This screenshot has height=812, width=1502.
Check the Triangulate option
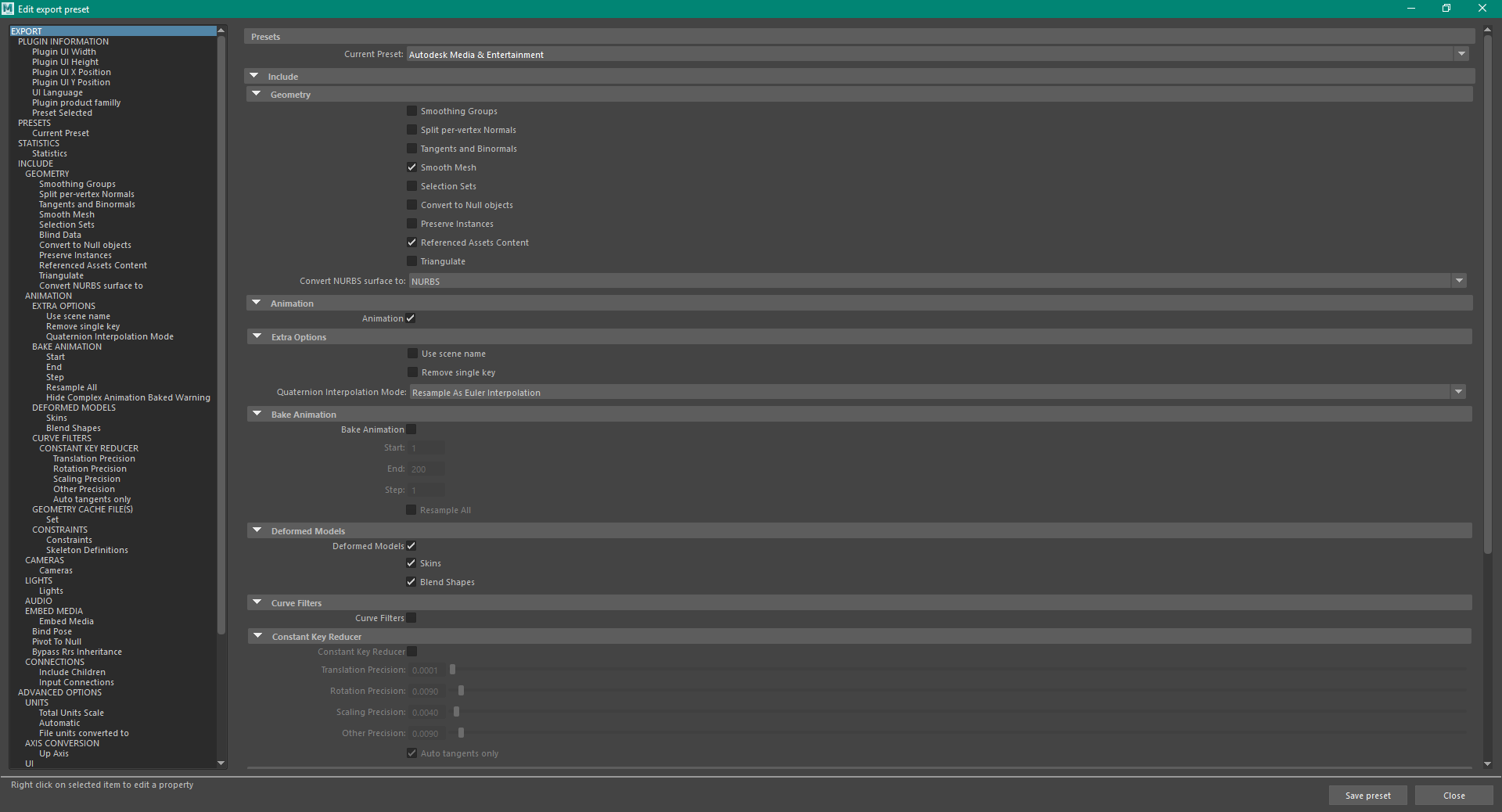[x=411, y=260]
